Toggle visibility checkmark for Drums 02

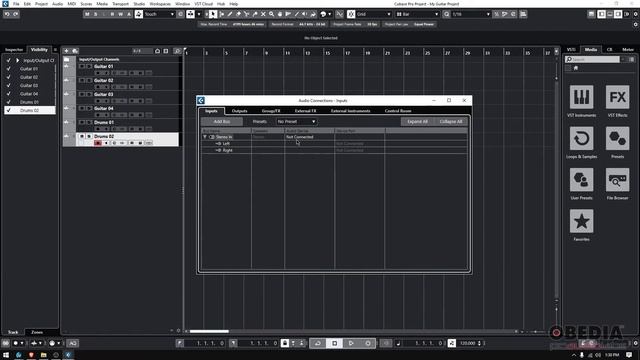click(9, 110)
